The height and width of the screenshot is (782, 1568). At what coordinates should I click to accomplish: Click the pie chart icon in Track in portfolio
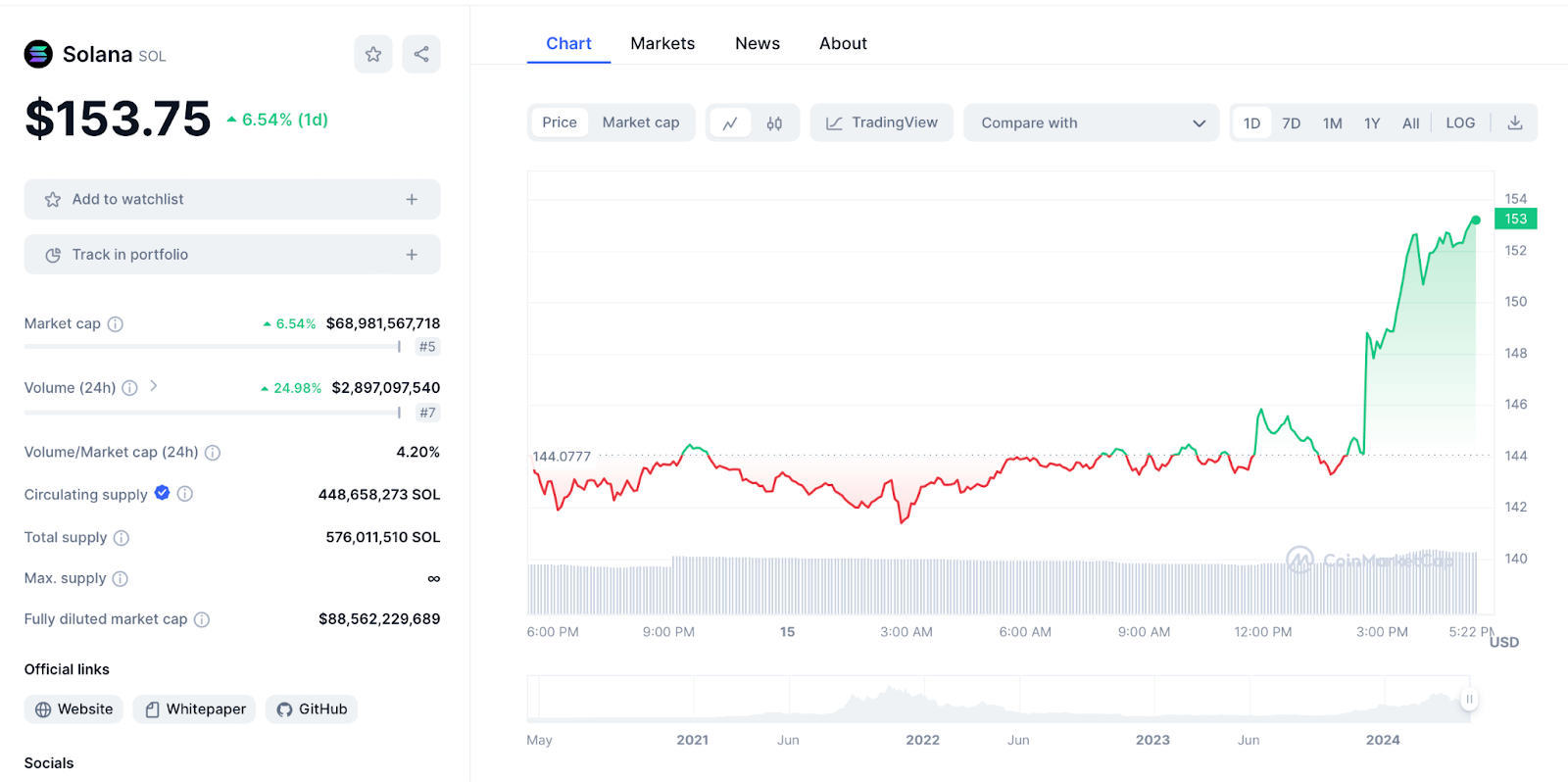53,255
